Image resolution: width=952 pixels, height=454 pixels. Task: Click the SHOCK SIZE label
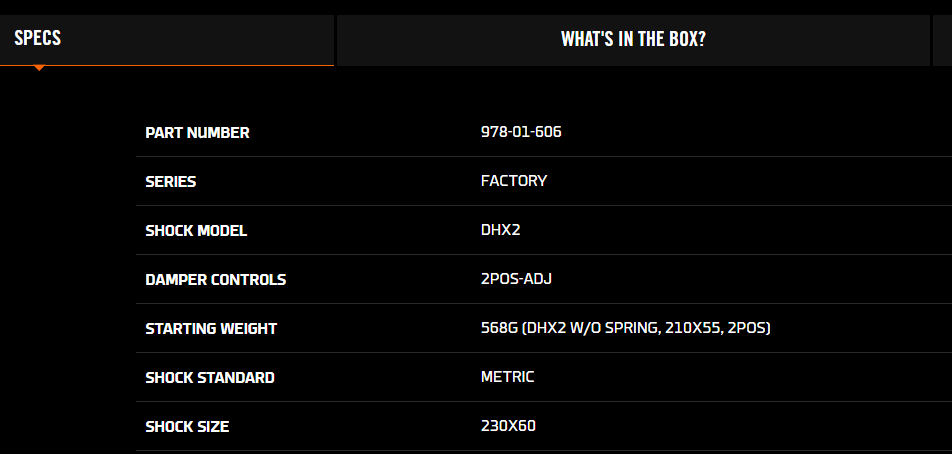coord(187,427)
